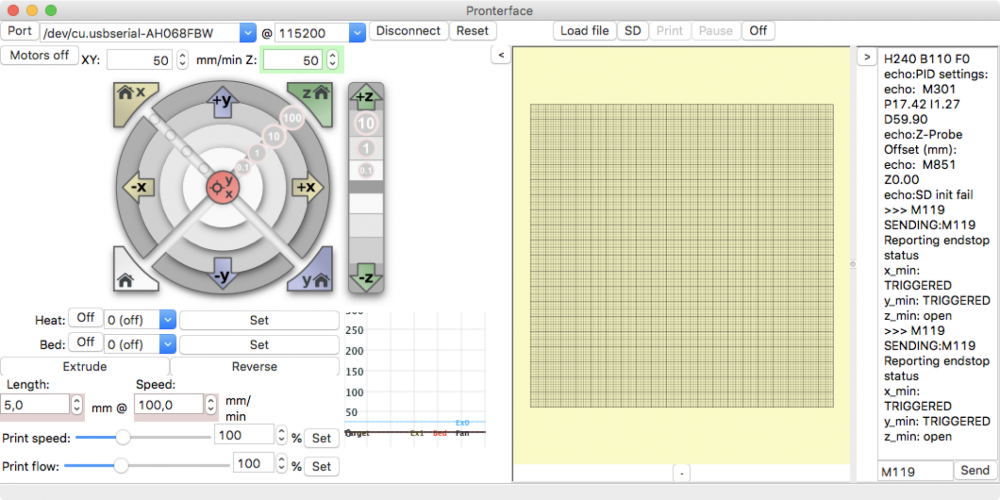Select the 100 mm XY step bubble
Image resolution: width=1000 pixels, height=500 pixels.
click(292, 118)
